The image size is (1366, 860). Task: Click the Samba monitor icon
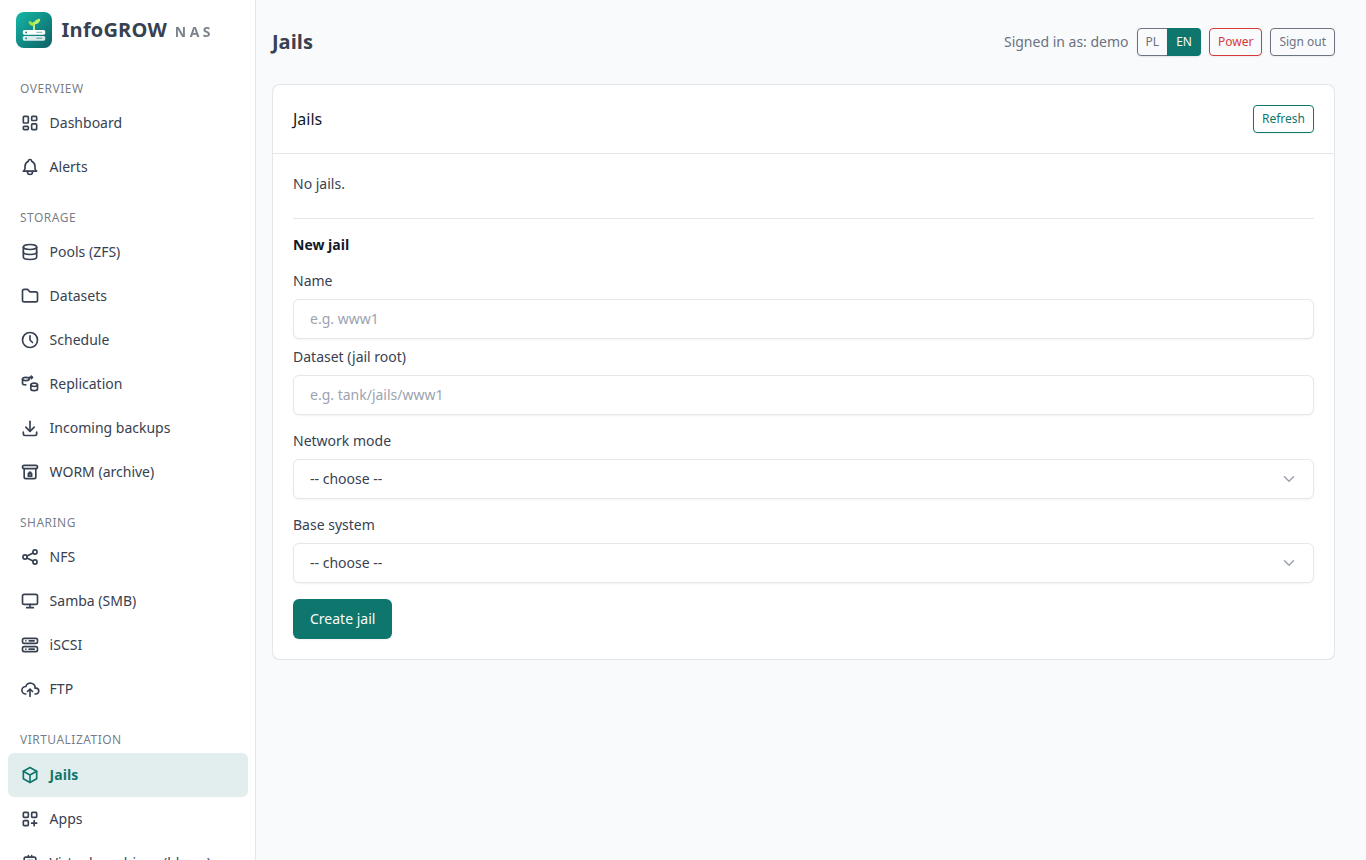click(30, 601)
